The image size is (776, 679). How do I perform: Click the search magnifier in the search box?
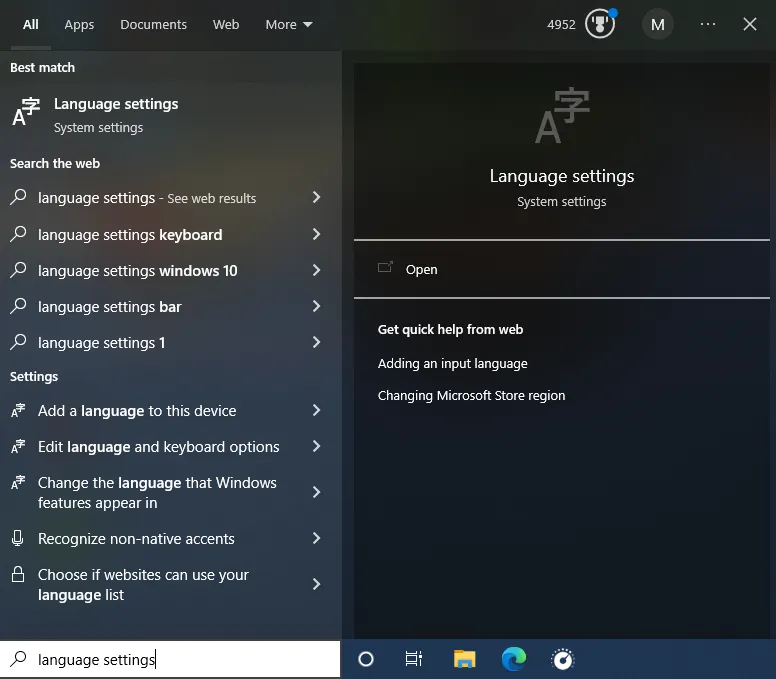(x=19, y=659)
